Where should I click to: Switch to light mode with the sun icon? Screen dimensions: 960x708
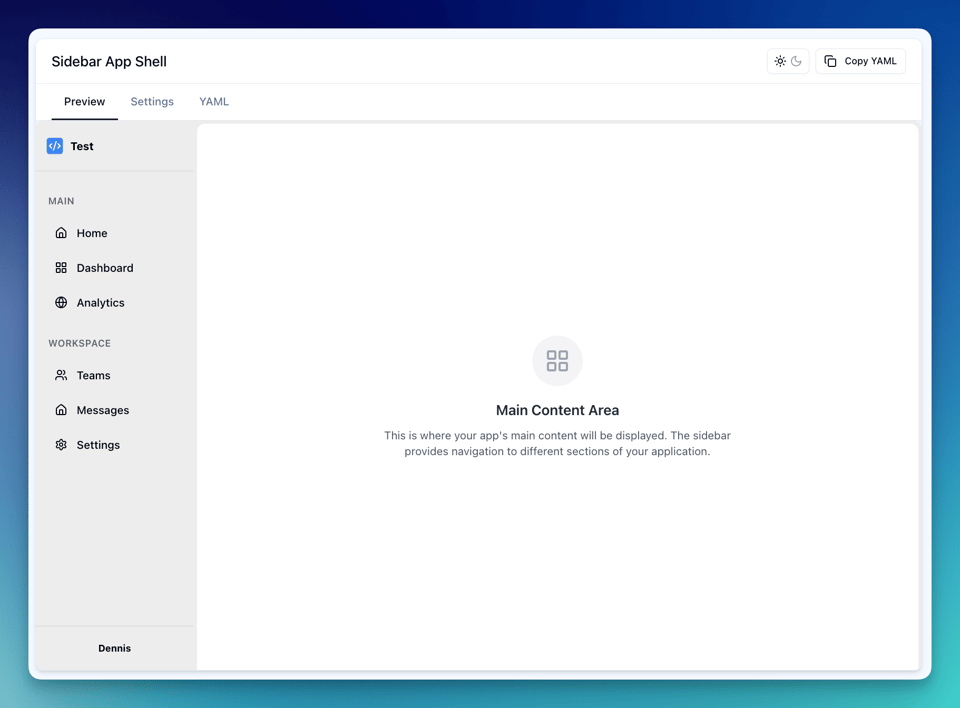tap(780, 61)
